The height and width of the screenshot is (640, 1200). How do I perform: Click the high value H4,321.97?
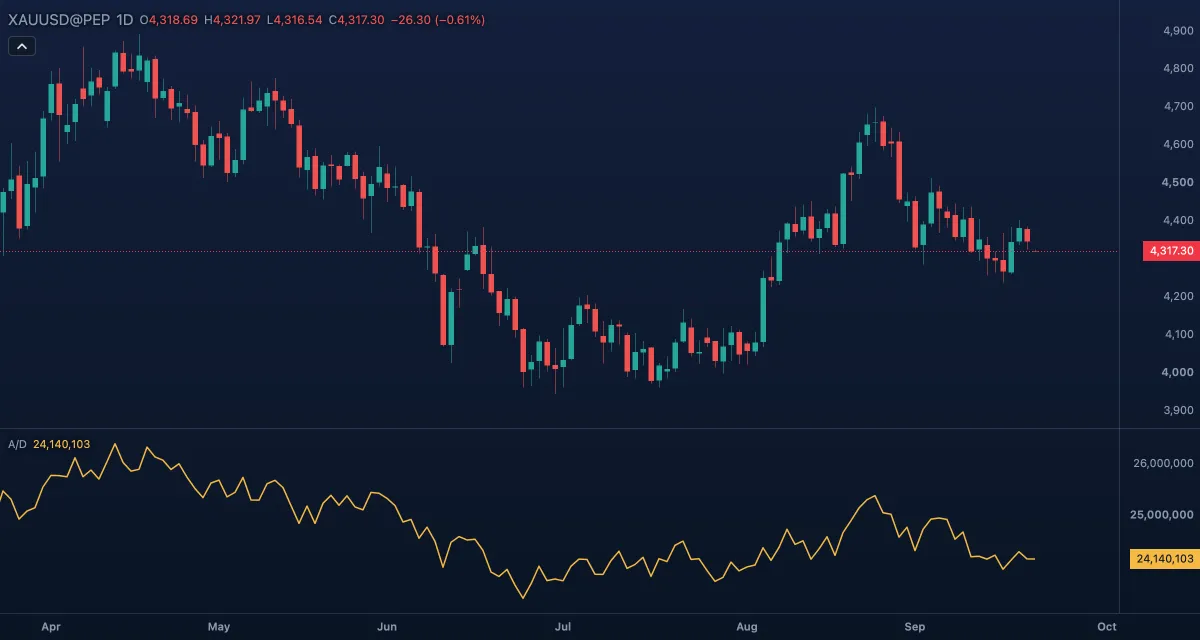pos(232,19)
